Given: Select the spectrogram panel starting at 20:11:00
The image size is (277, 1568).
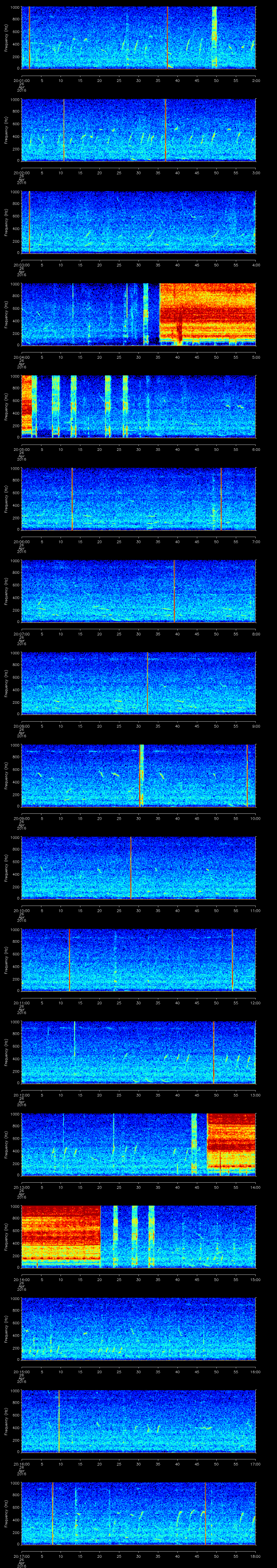Looking at the screenshot, I should (138, 960).
